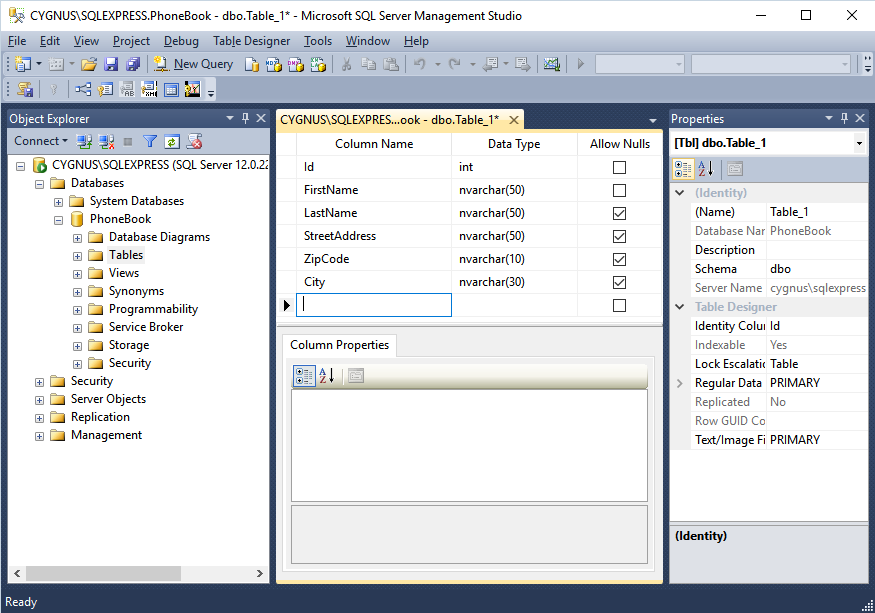Sort Column Properties alphabetically
This screenshot has width=875, height=613.
pyautogui.click(x=326, y=376)
